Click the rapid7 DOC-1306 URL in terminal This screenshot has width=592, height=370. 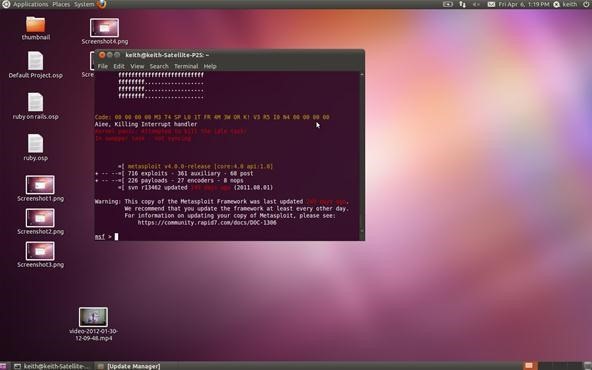click(x=207, y=223)
